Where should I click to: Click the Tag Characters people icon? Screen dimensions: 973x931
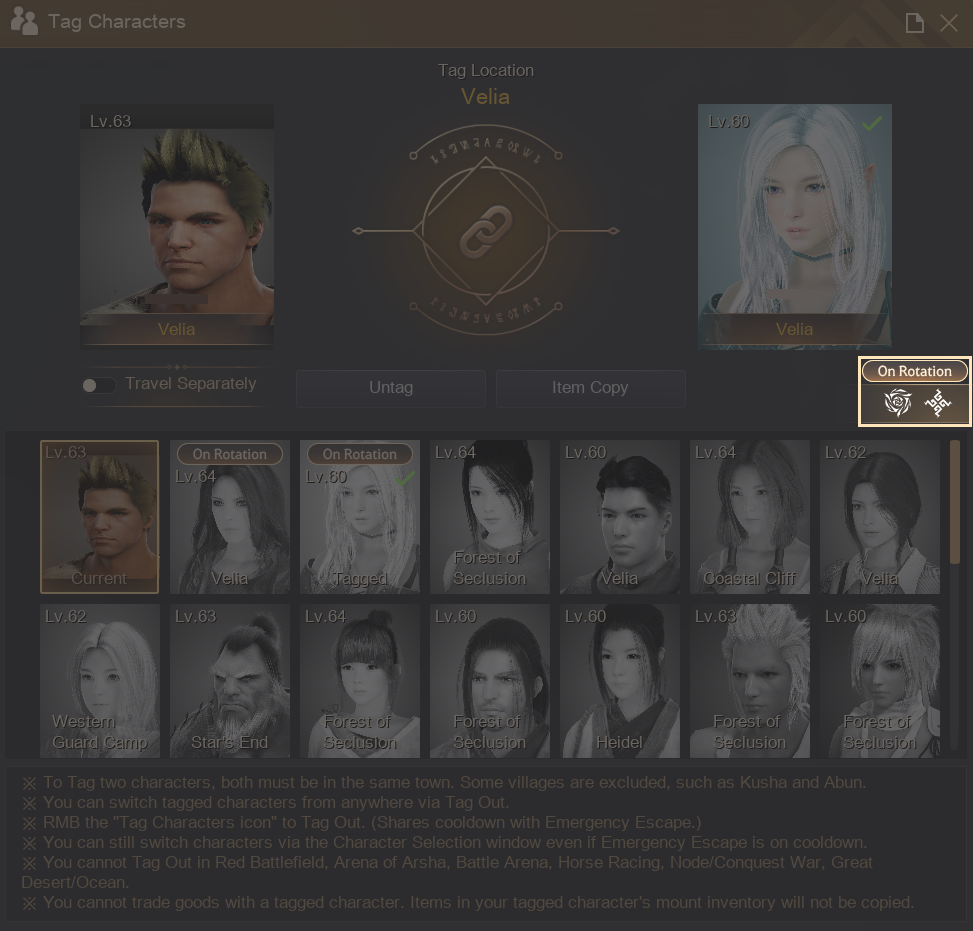[x=23, y=22]
